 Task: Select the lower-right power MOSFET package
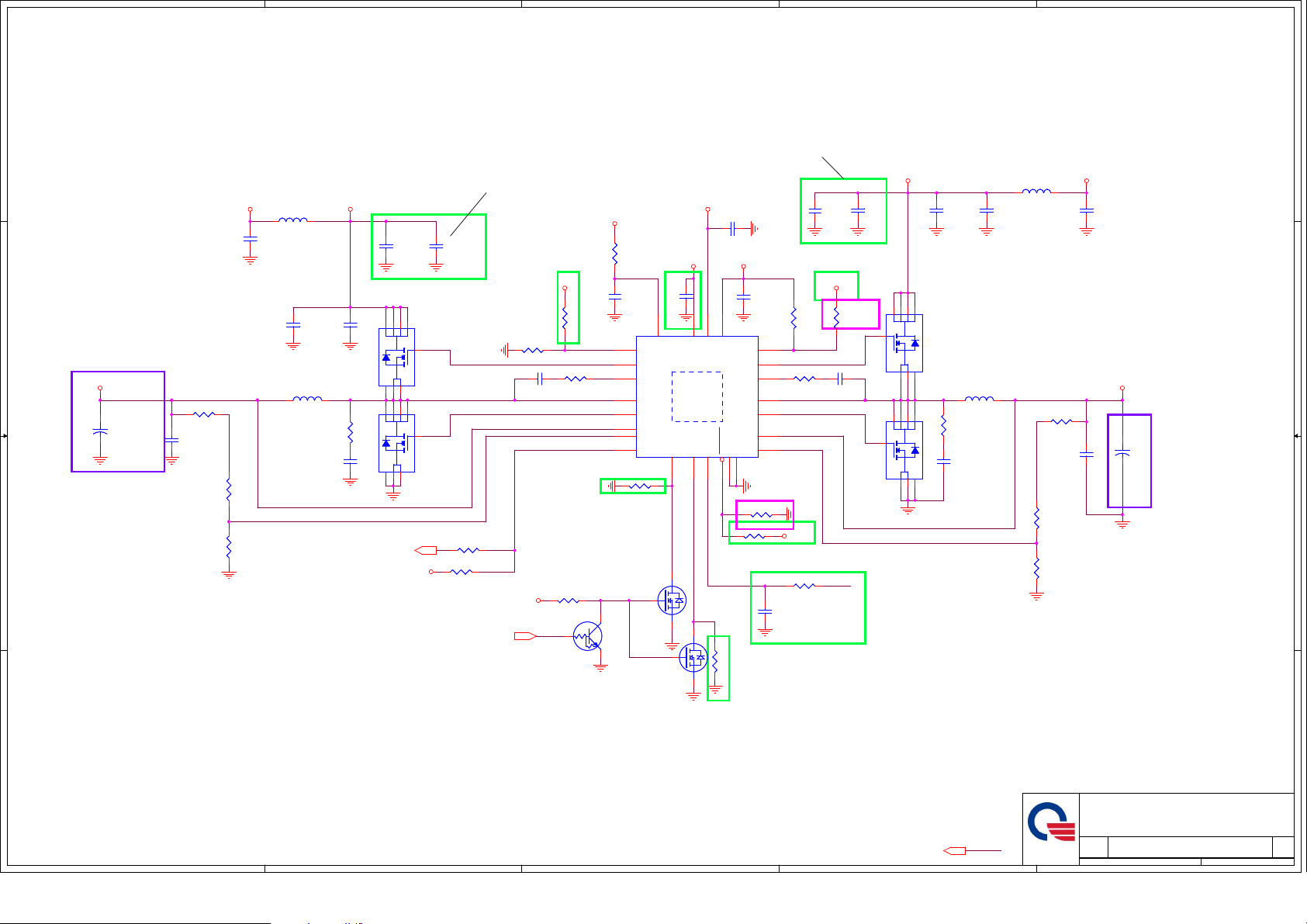click(904, 450)
